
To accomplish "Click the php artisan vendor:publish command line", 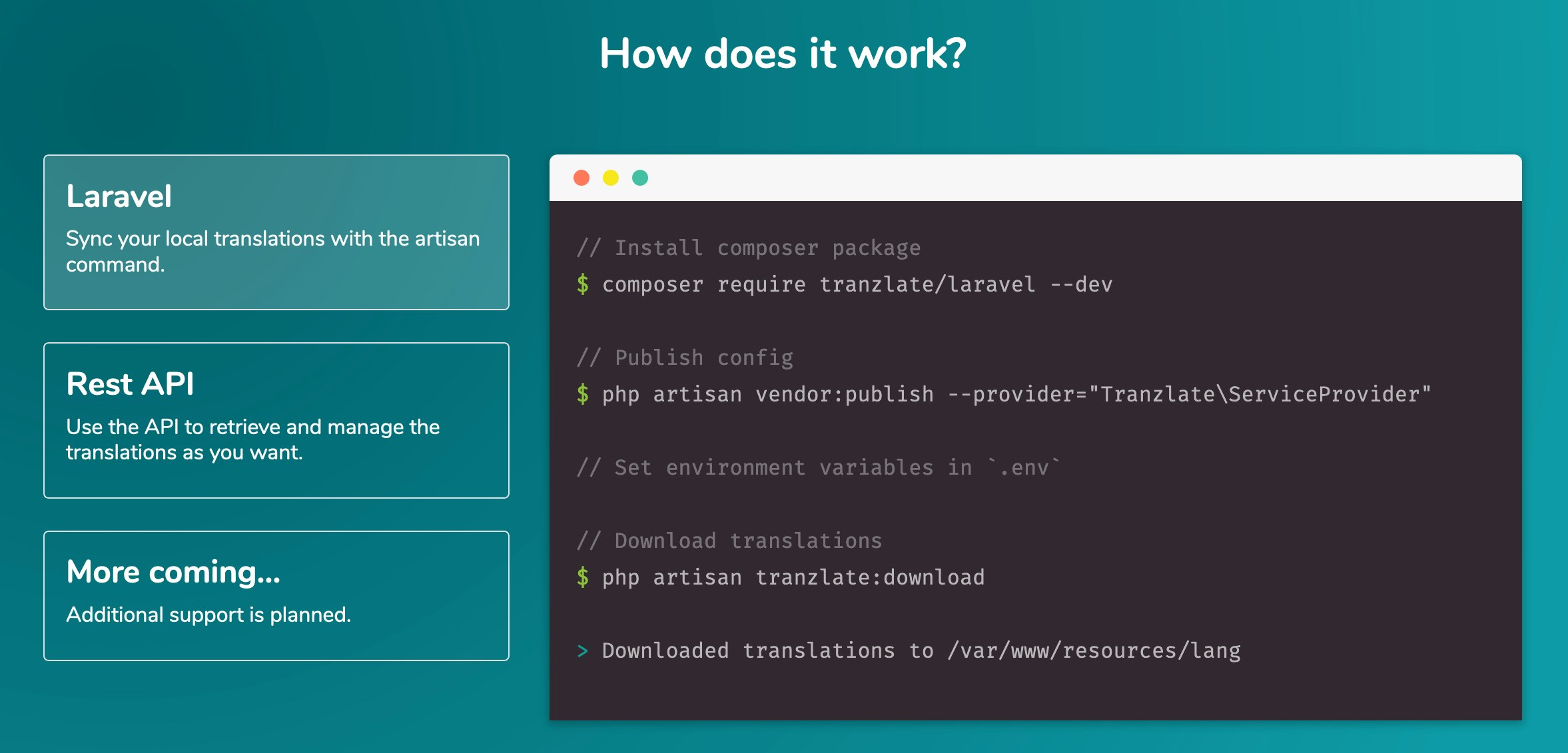I will [x=1016, y=394].
